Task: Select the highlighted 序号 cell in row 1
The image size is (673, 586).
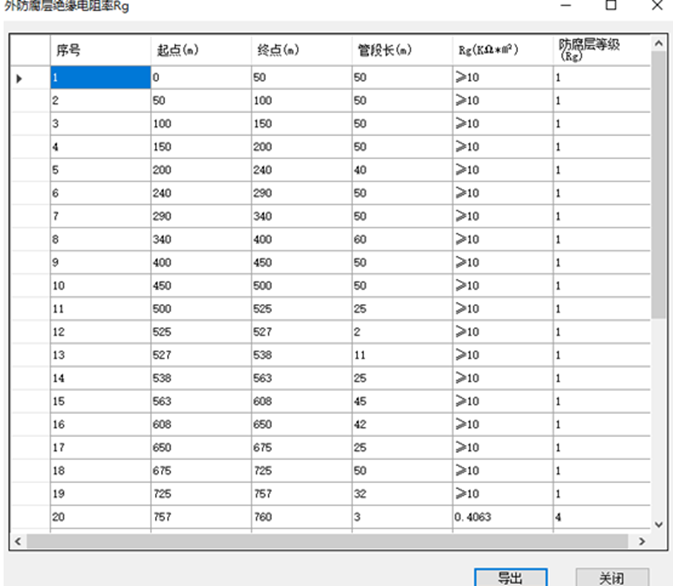Action: point(100,78)
